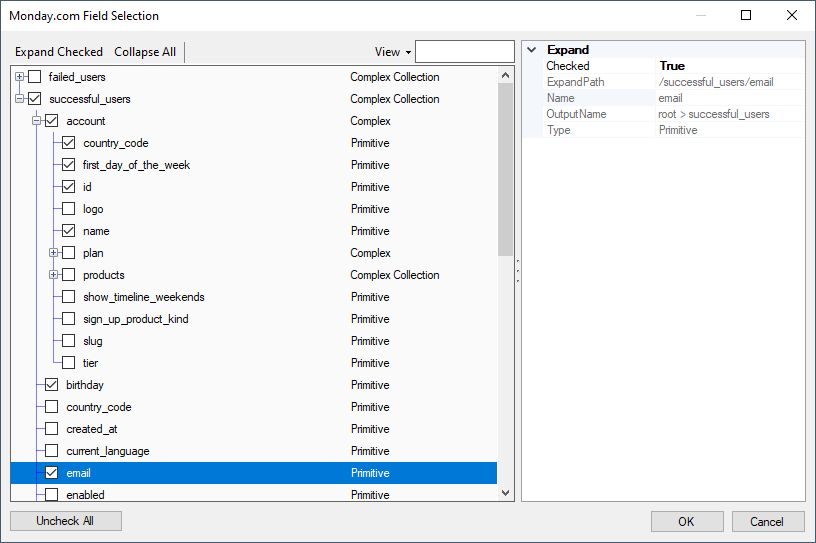This screenshot has width=816, height=543.
Task: Click the tree scrollbar up arrow
Action: coord(505,75)
